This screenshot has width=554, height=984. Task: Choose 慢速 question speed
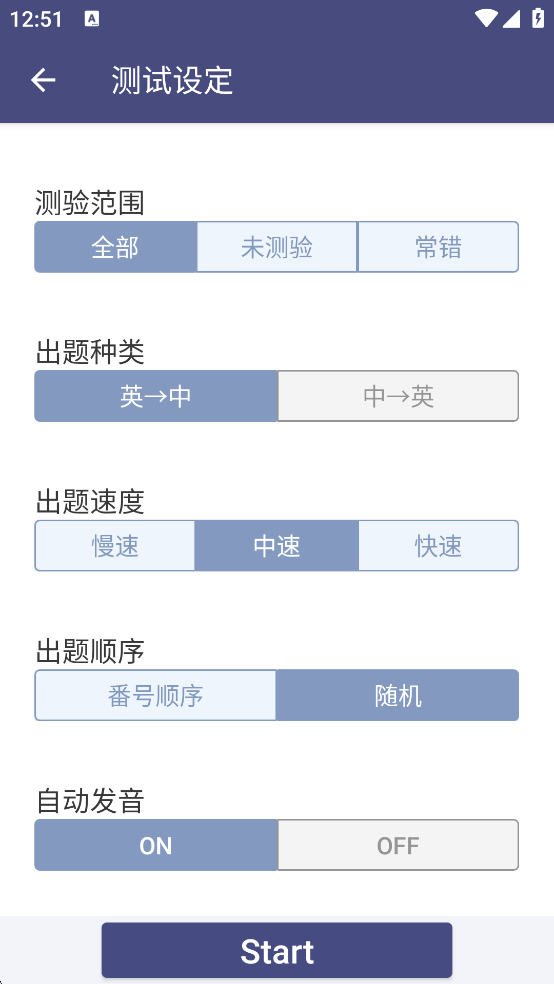(x=115, y=545)
